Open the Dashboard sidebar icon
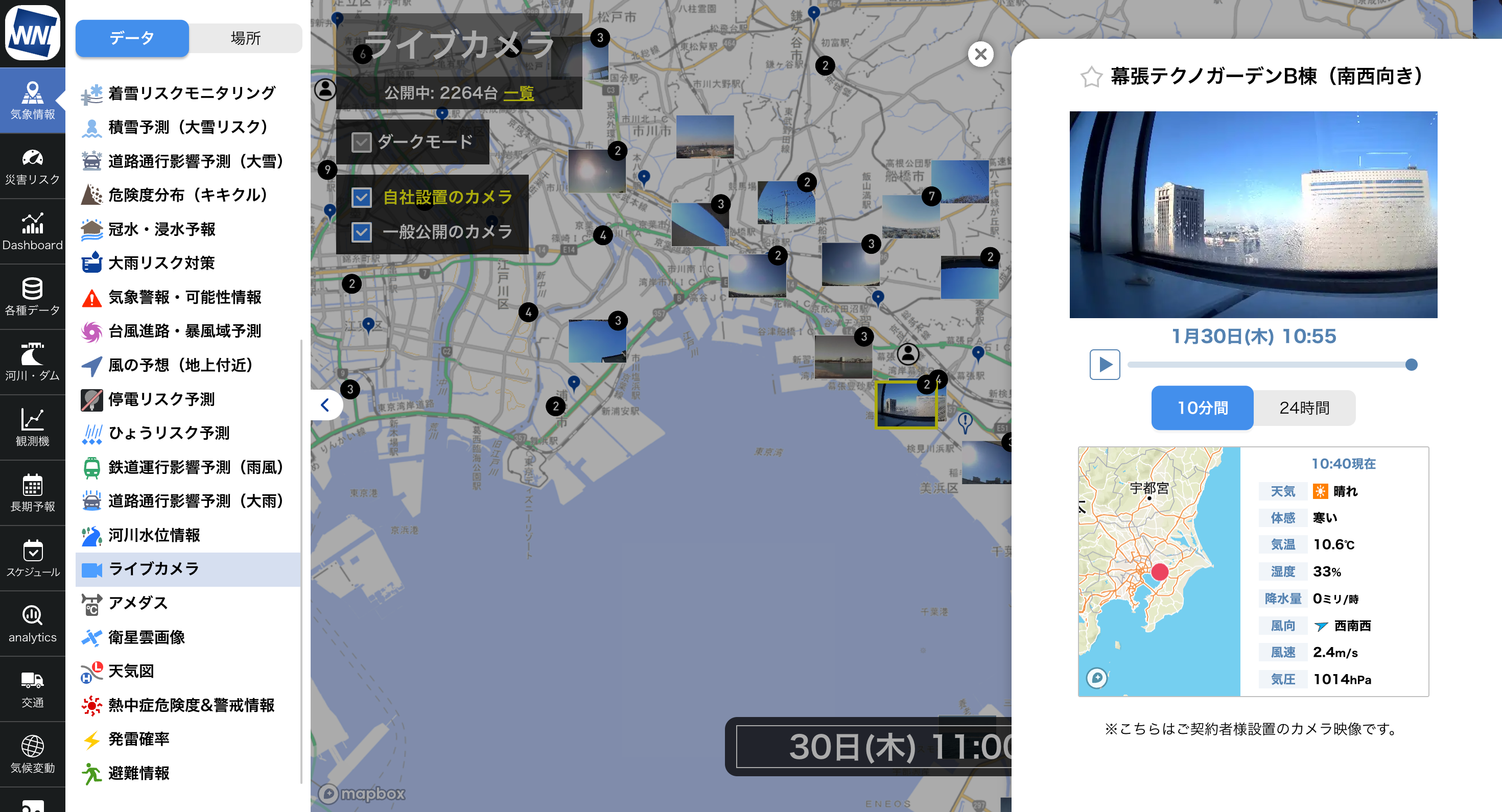Viewport: 1502px width, 812px height. [x=32, y=232]
